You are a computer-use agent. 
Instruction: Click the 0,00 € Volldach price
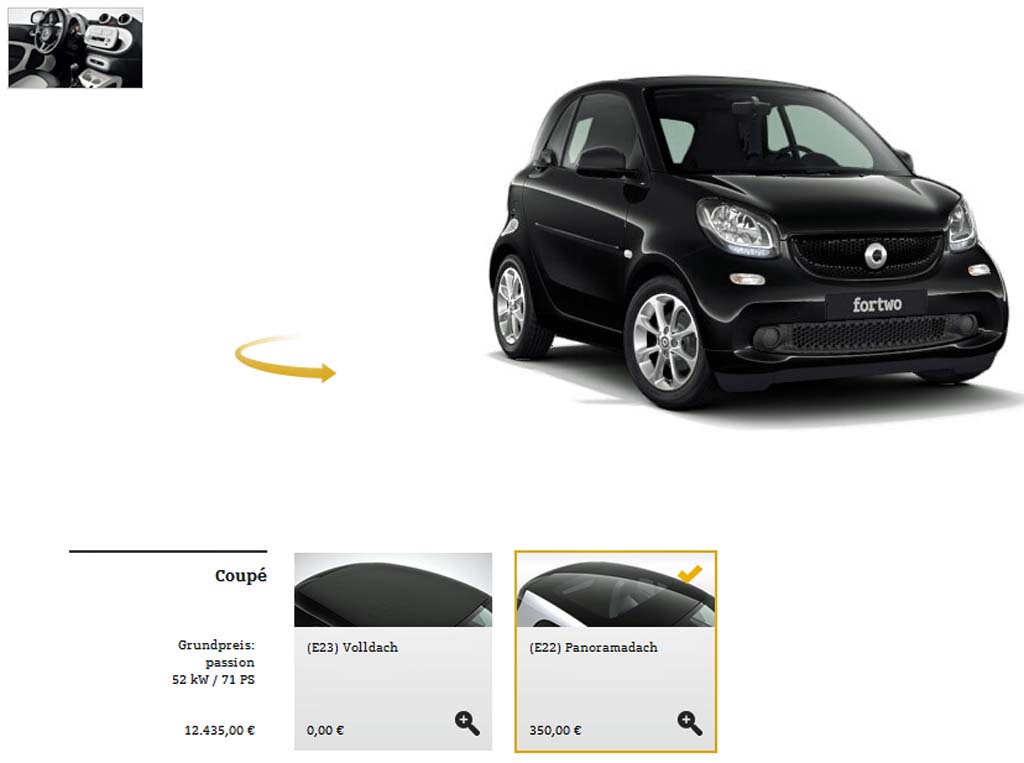[325, 730]
